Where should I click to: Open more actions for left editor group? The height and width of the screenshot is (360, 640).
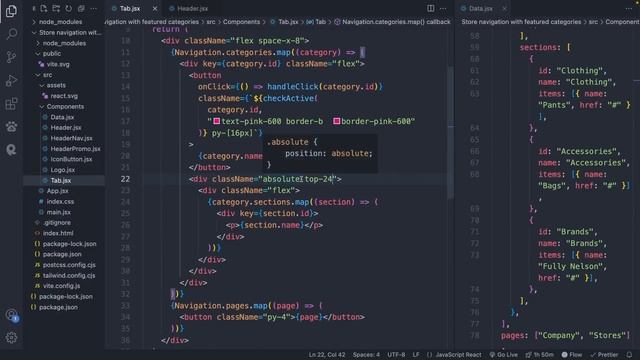pos(443,8)
